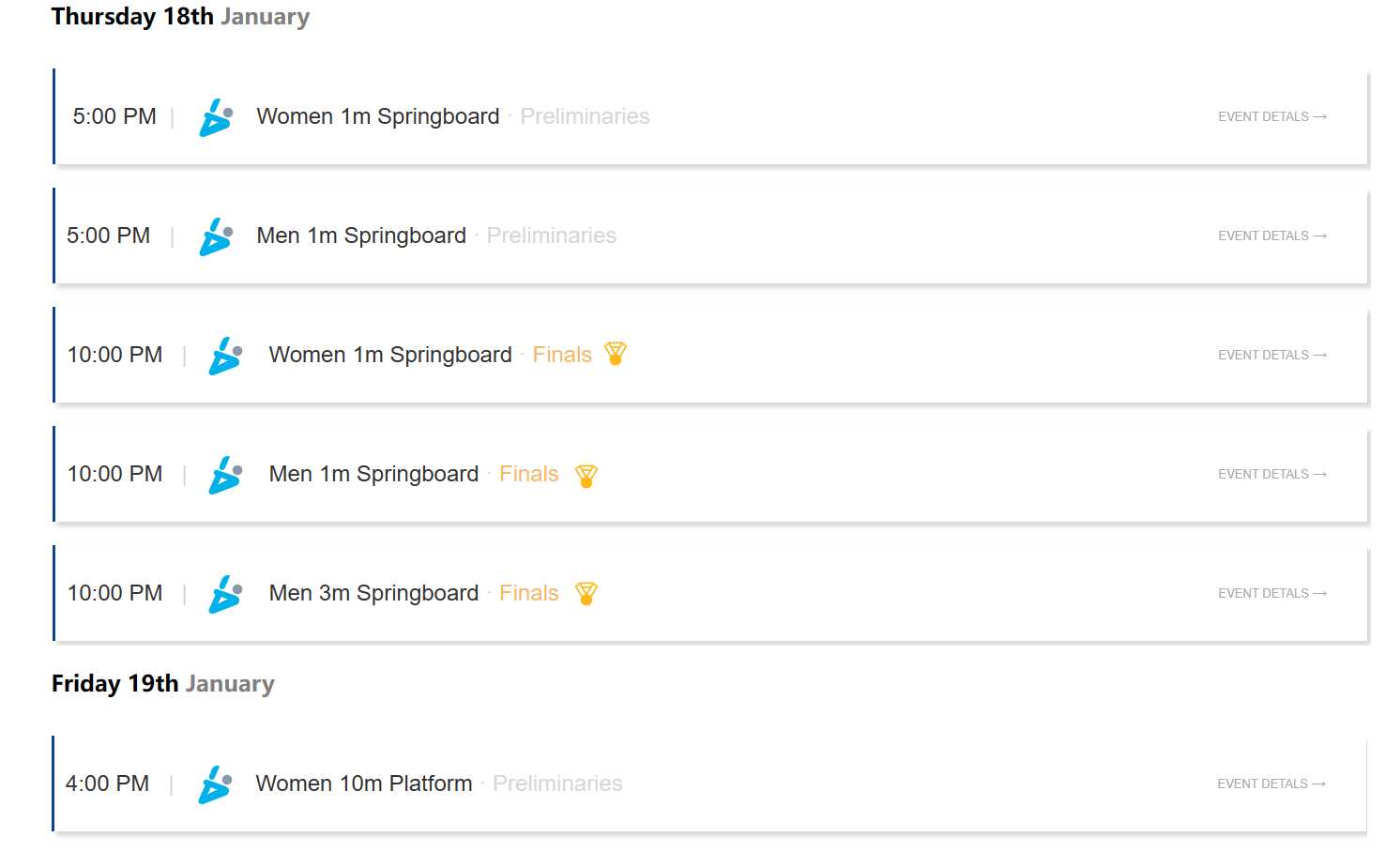Click diving icon for Women 1m Springboard Finals
This screenshot has height=852, width=1400.
click(x=225, y=356)
